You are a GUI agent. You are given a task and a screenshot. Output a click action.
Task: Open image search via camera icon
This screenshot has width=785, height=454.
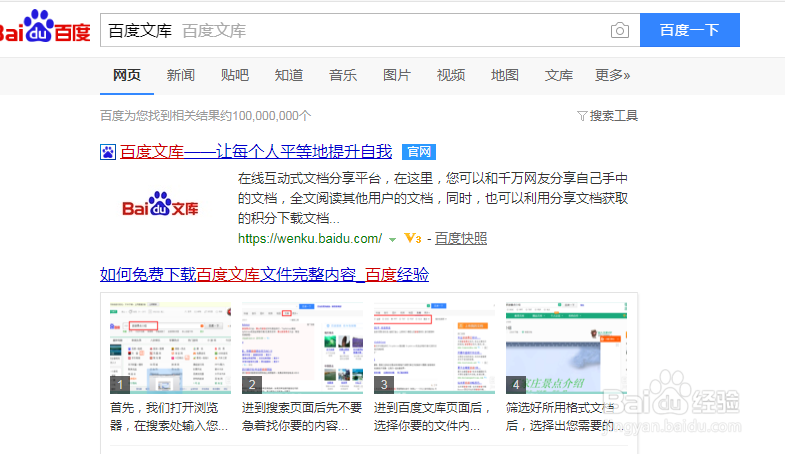point(620,31)
